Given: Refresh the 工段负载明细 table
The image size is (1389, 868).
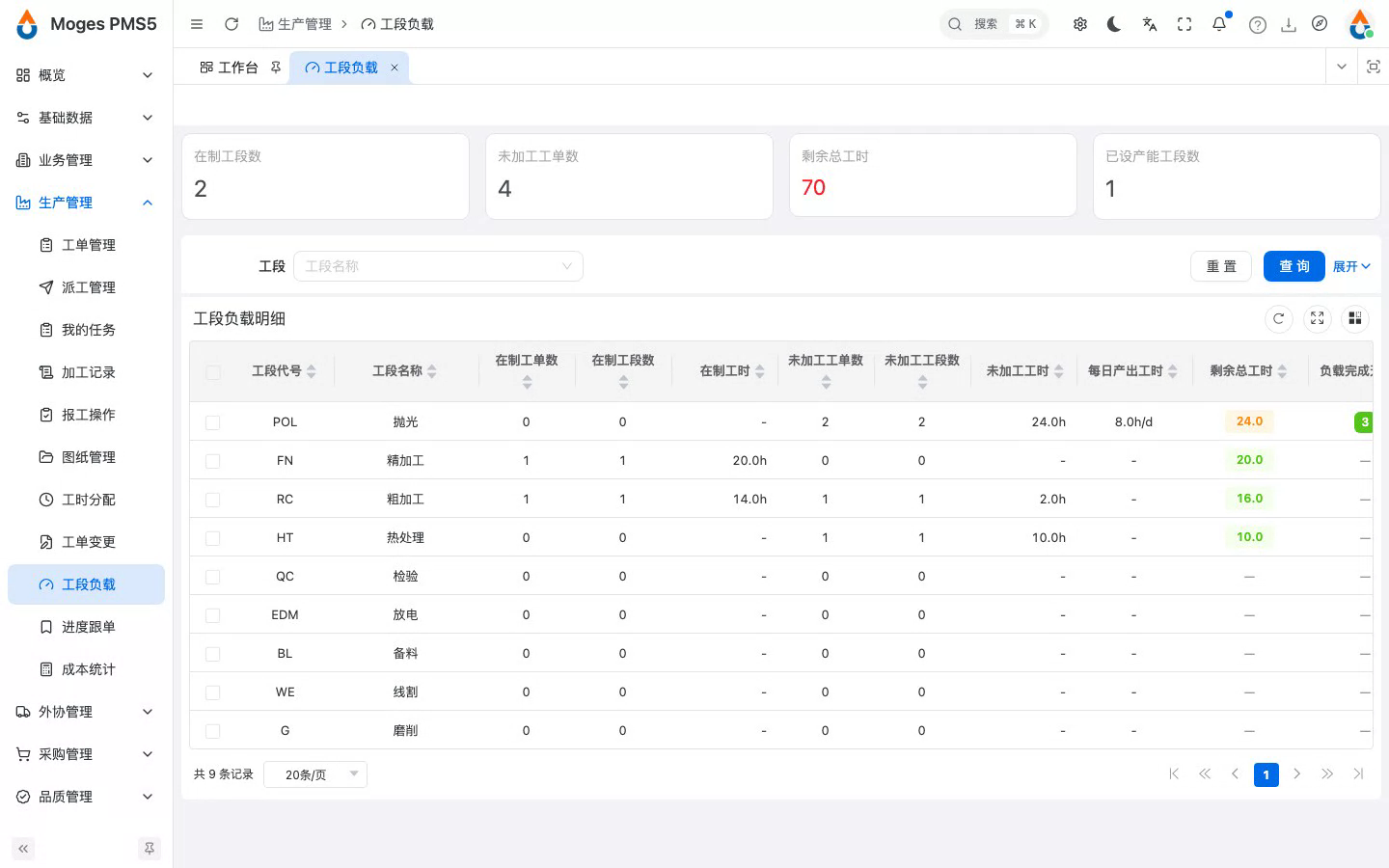Looking at the screenshot, I should [1279, 318].
